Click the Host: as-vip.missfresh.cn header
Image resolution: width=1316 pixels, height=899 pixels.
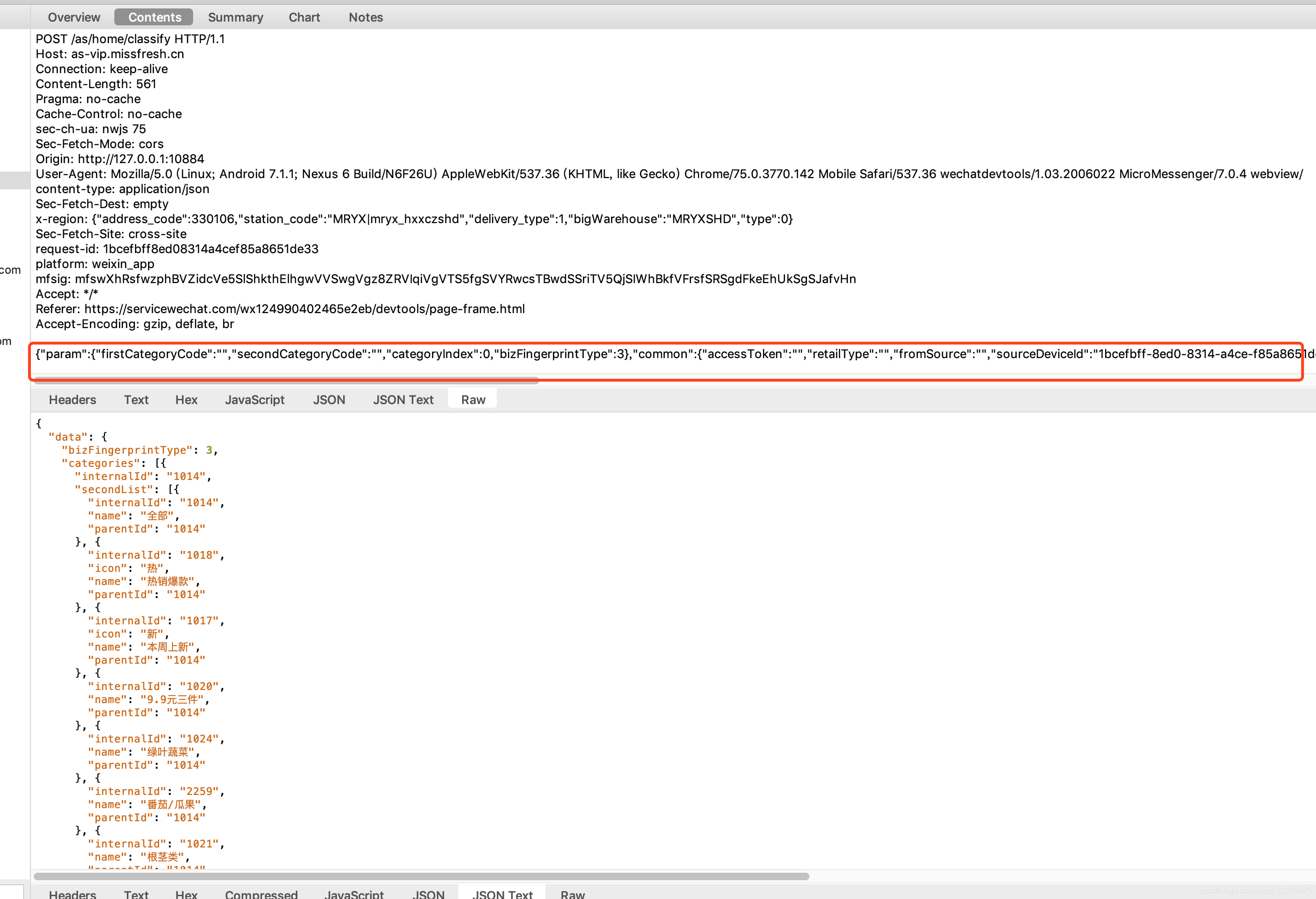point(110,54)
